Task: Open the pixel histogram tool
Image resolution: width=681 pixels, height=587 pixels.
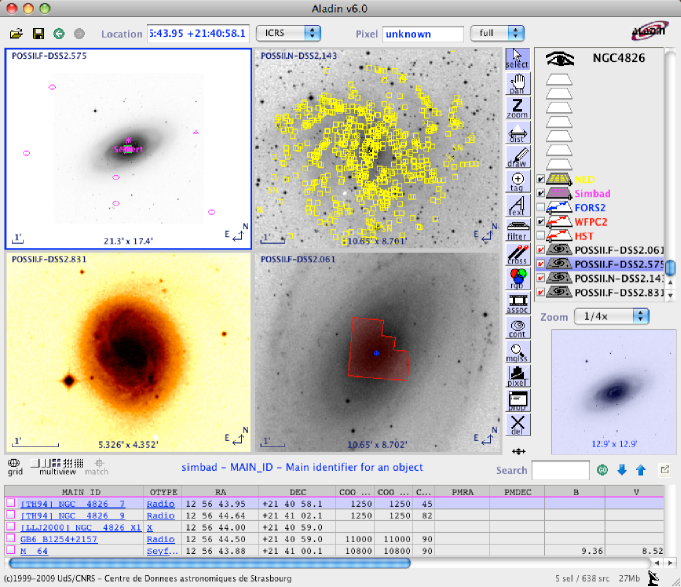Action: 517,375
